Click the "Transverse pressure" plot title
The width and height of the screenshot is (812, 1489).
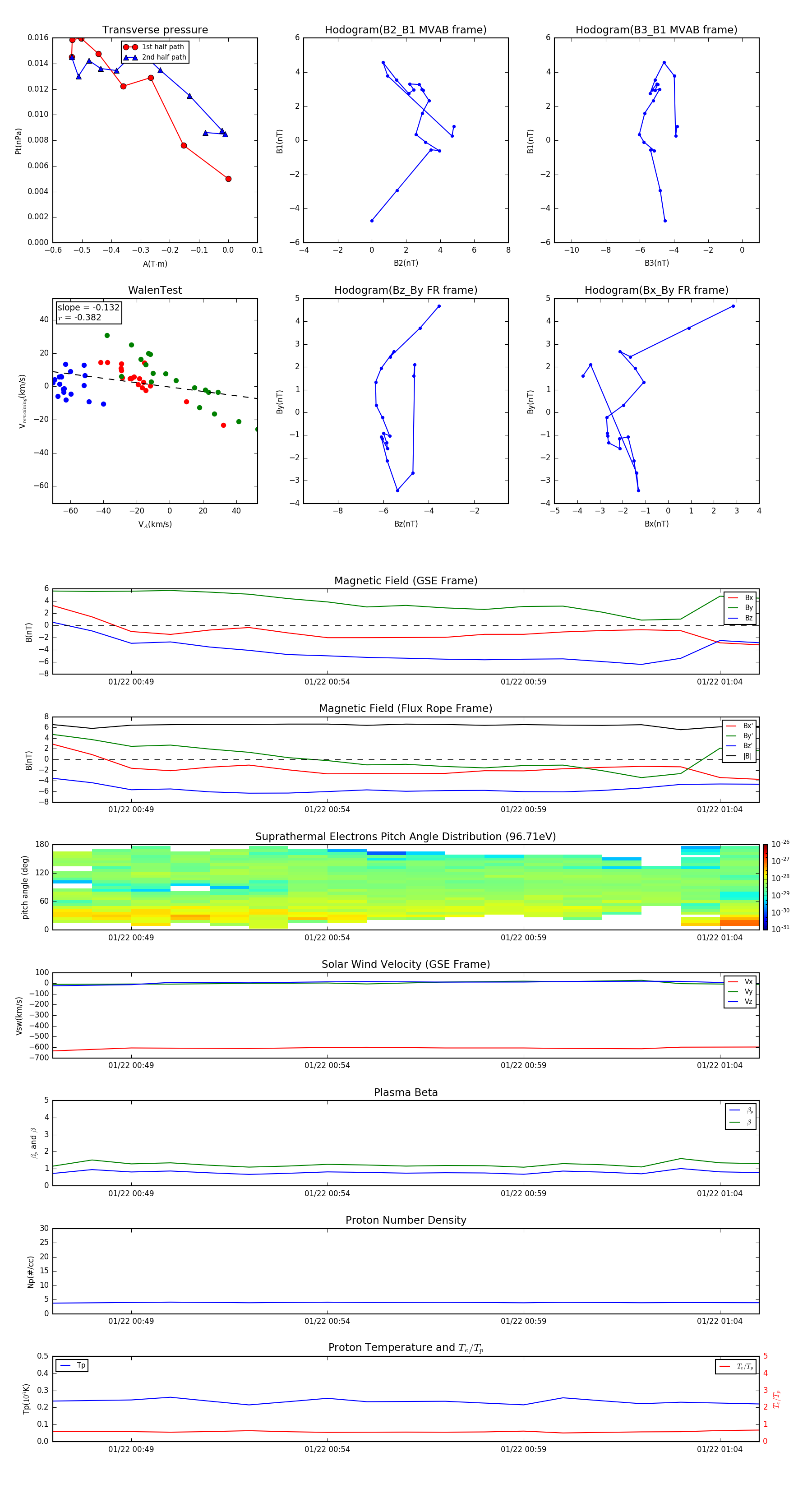pyautogui.click(x=155, y=30)
